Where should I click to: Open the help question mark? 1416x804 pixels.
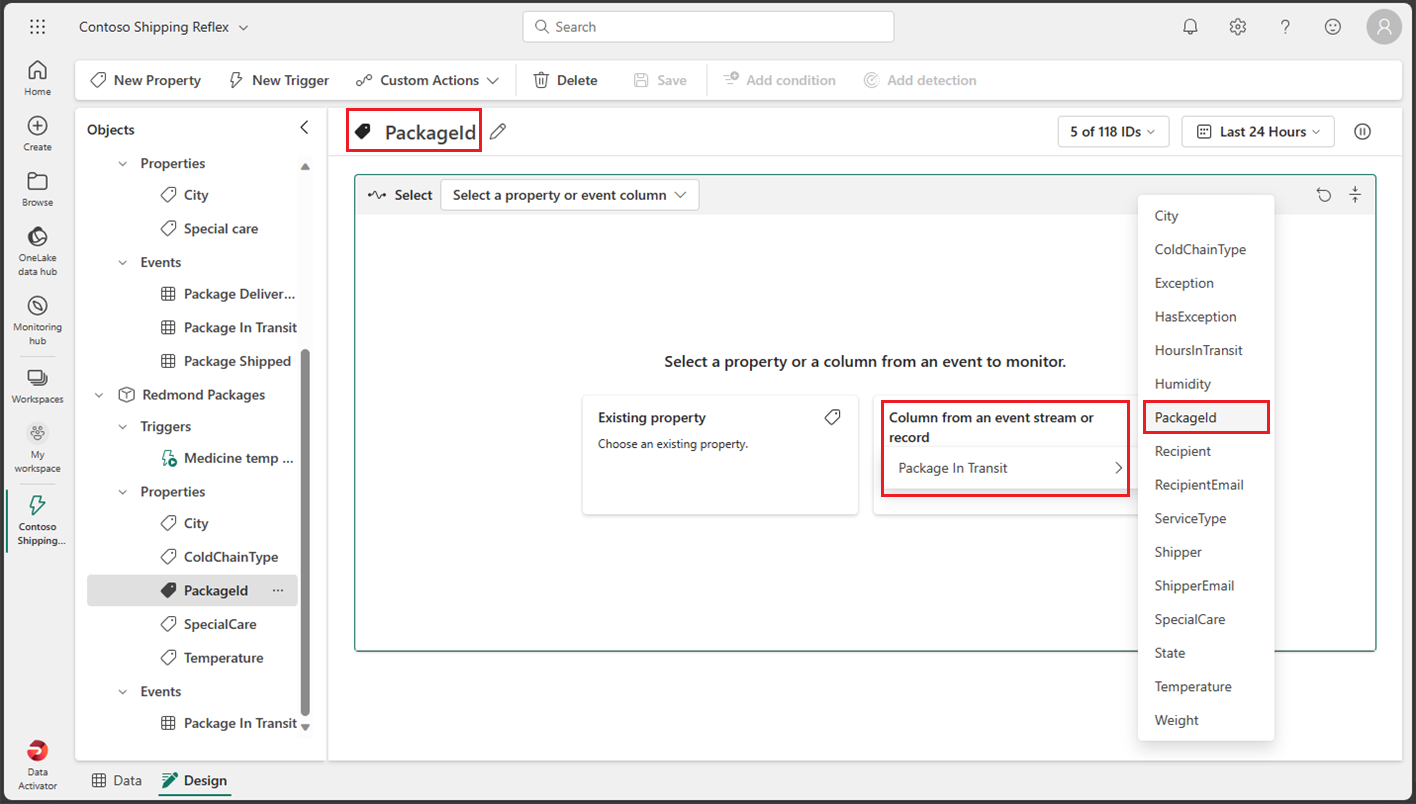tap(1286, 27)
